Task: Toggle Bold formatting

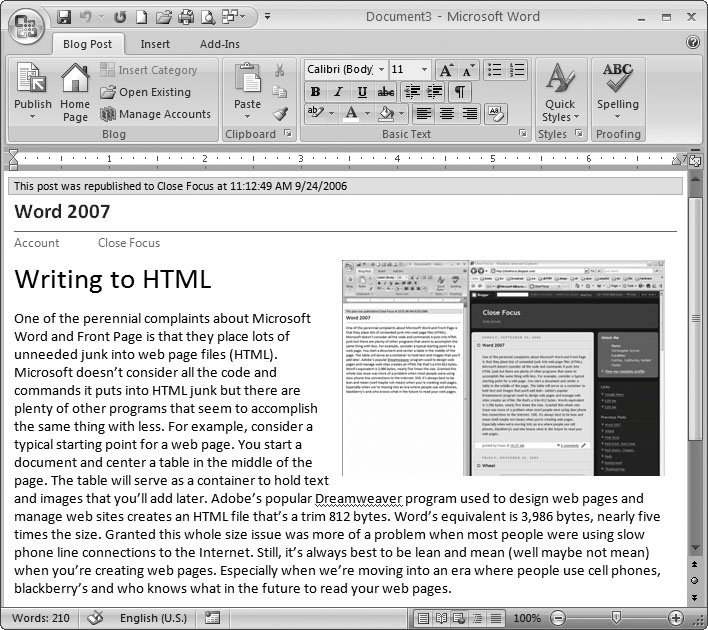Action: [x=316, y=92]
